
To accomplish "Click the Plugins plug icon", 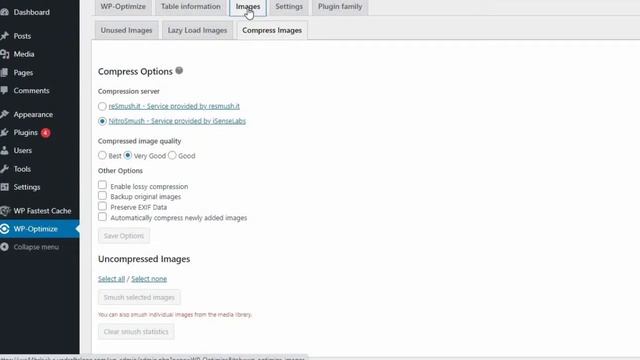I will [4, 132].
